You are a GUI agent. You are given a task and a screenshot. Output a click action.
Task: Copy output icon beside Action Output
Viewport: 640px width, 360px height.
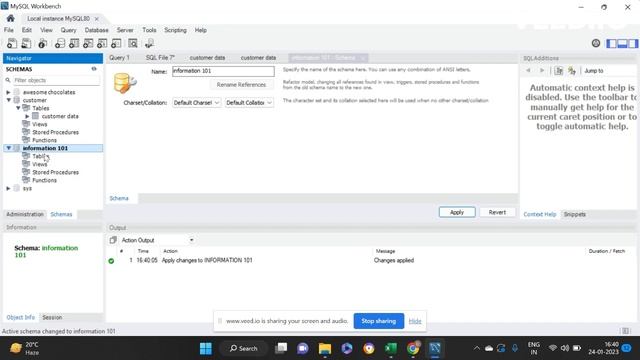click(x=113, y=240)
